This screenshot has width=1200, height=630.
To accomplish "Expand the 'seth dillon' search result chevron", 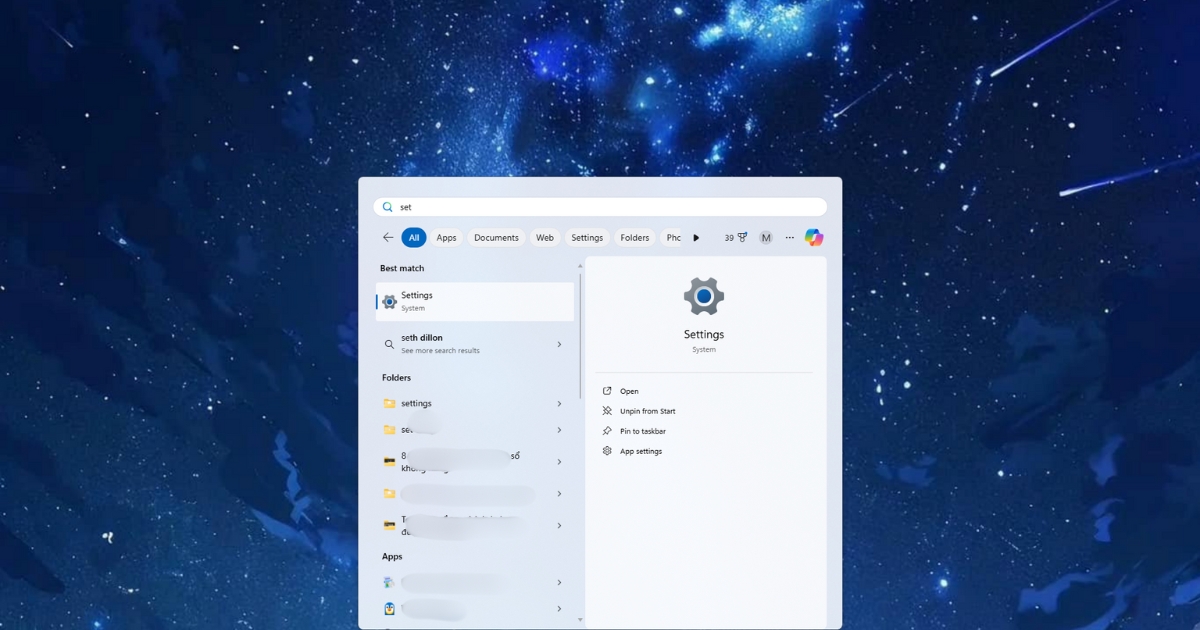I will pyautogui.click(x=559, y=344).
